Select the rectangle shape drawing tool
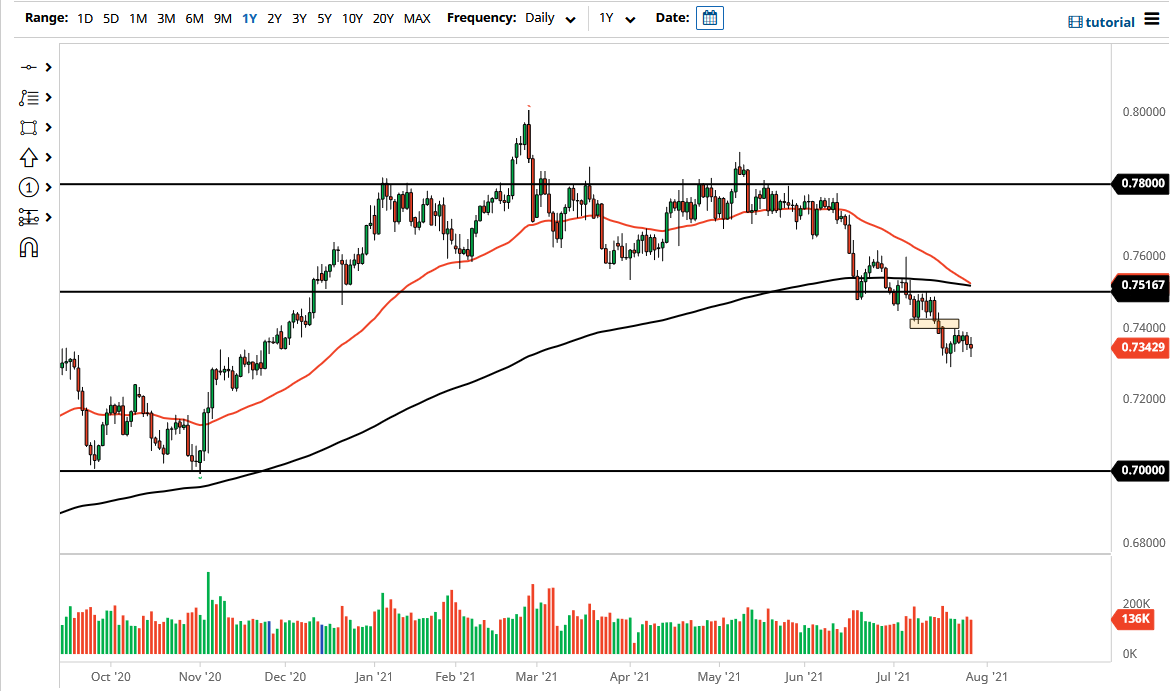Viewport: 1176px width, 691px height. coord(28,127)
